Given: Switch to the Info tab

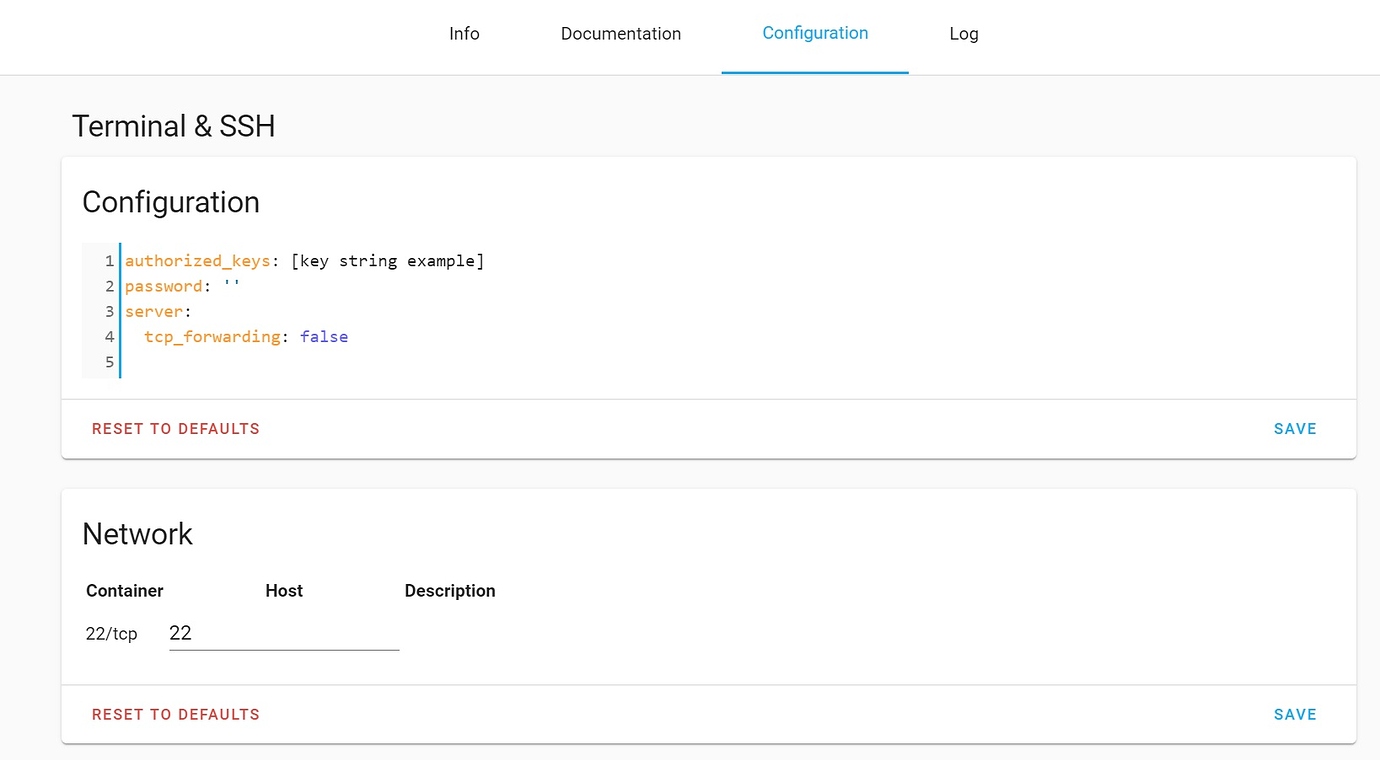Looking at the screenshot, I should click(x=464, y=33).
